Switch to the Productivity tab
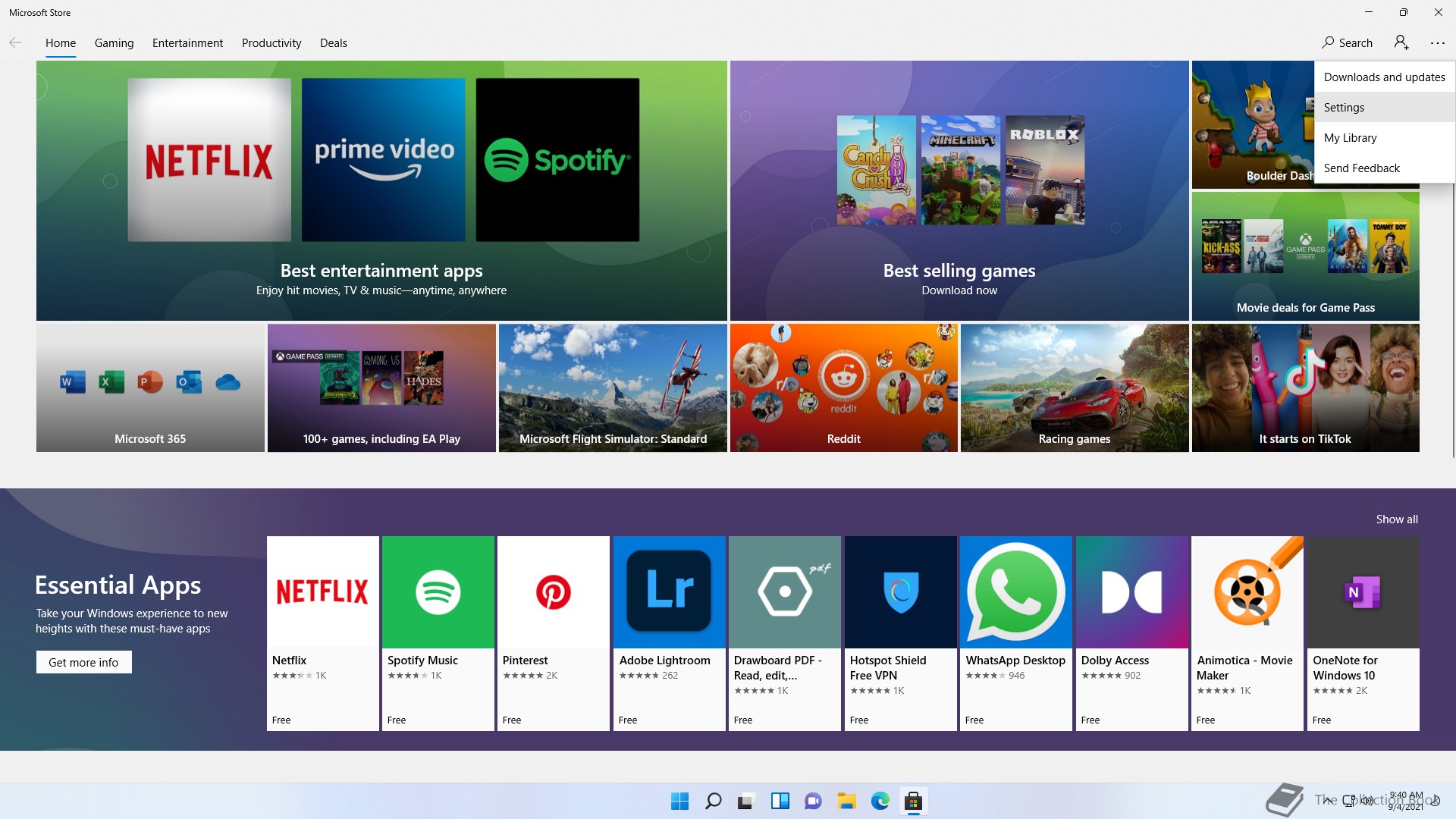Screen dimensions: 1456x819 point(271,43)
